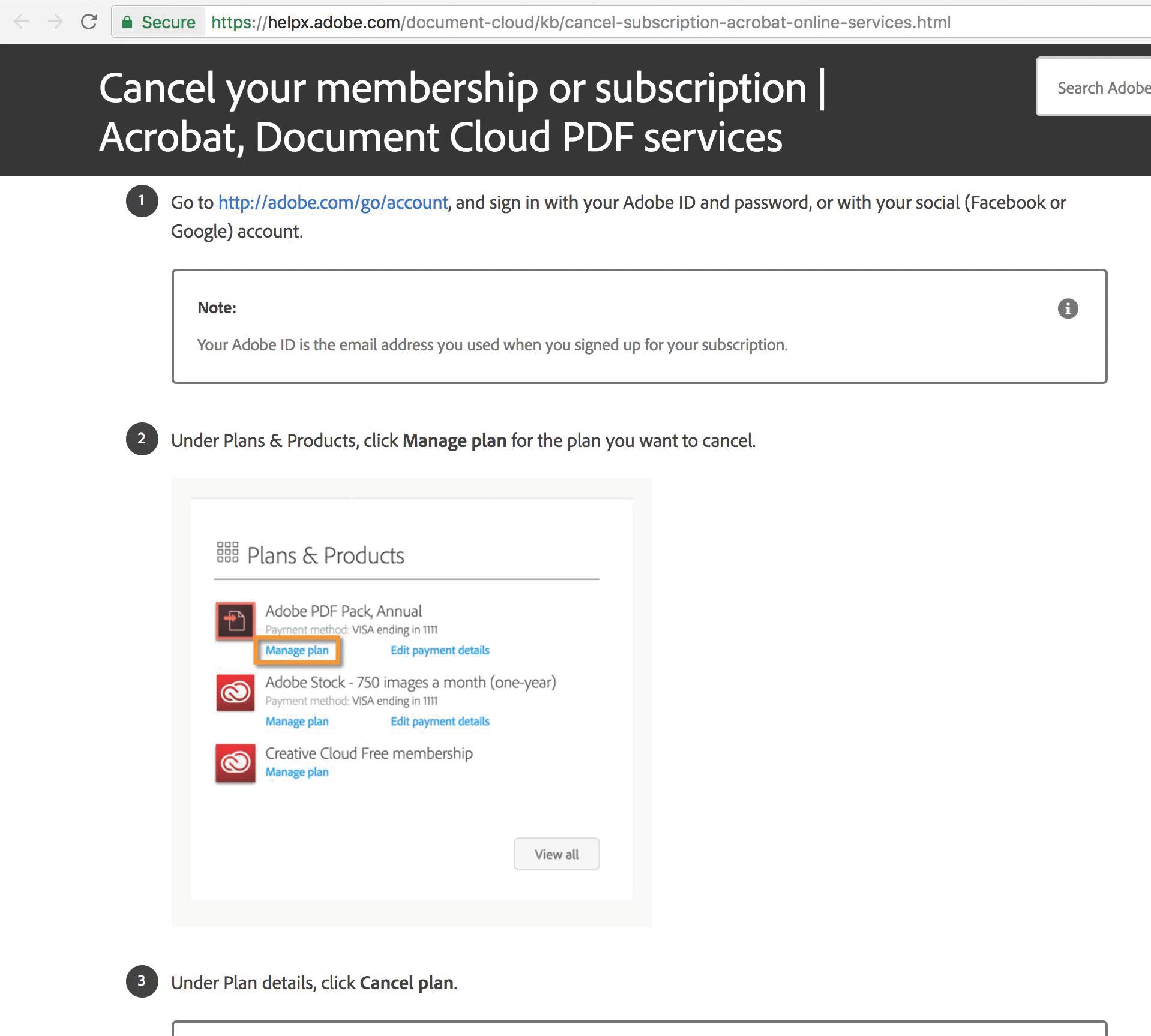Click the browser forward arrow
The height and width of the screenshot is (1036, 1151).
55,22
